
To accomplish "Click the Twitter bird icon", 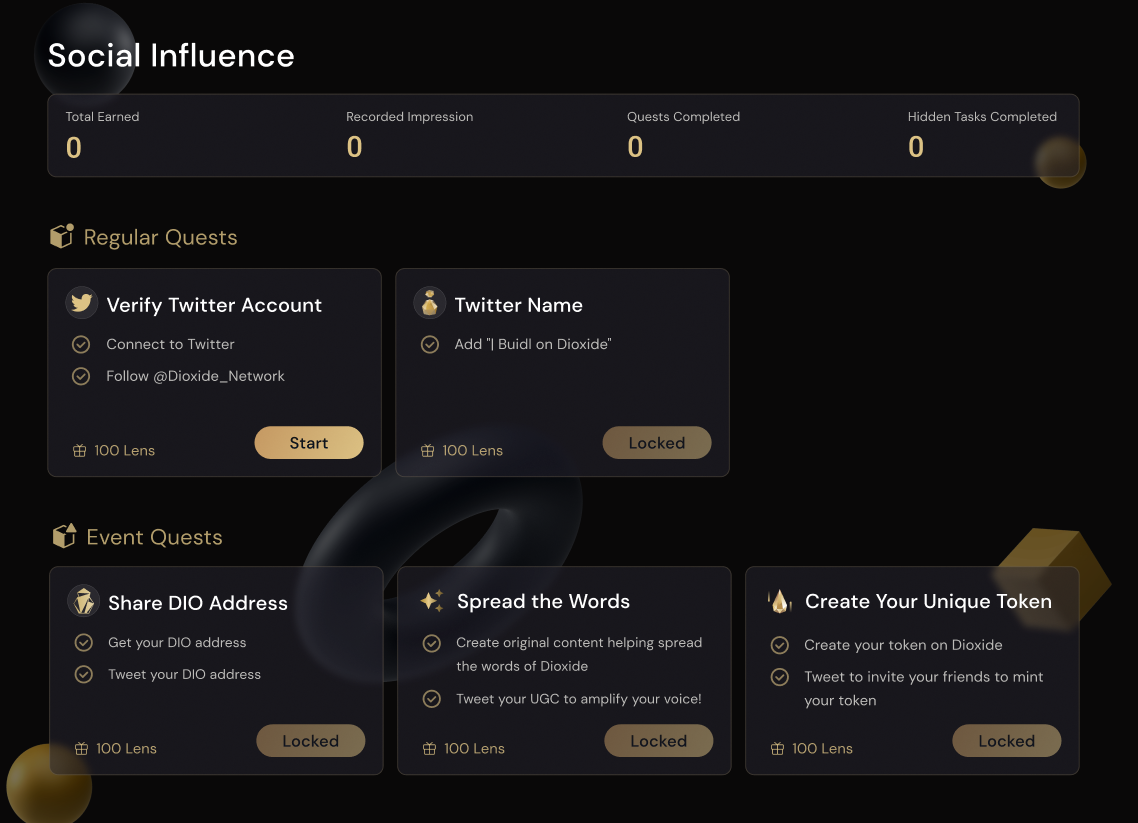I will coord(82,303).
